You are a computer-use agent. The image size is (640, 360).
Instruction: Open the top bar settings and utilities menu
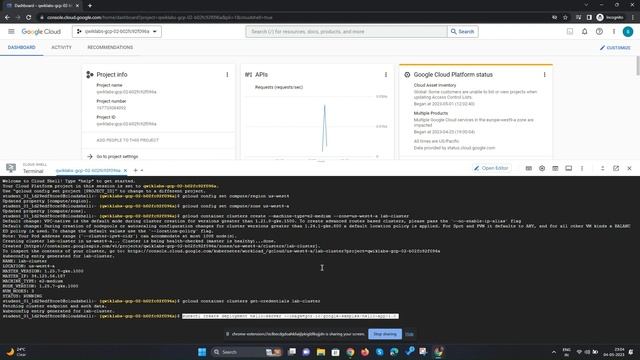click(x=613, y=31)
